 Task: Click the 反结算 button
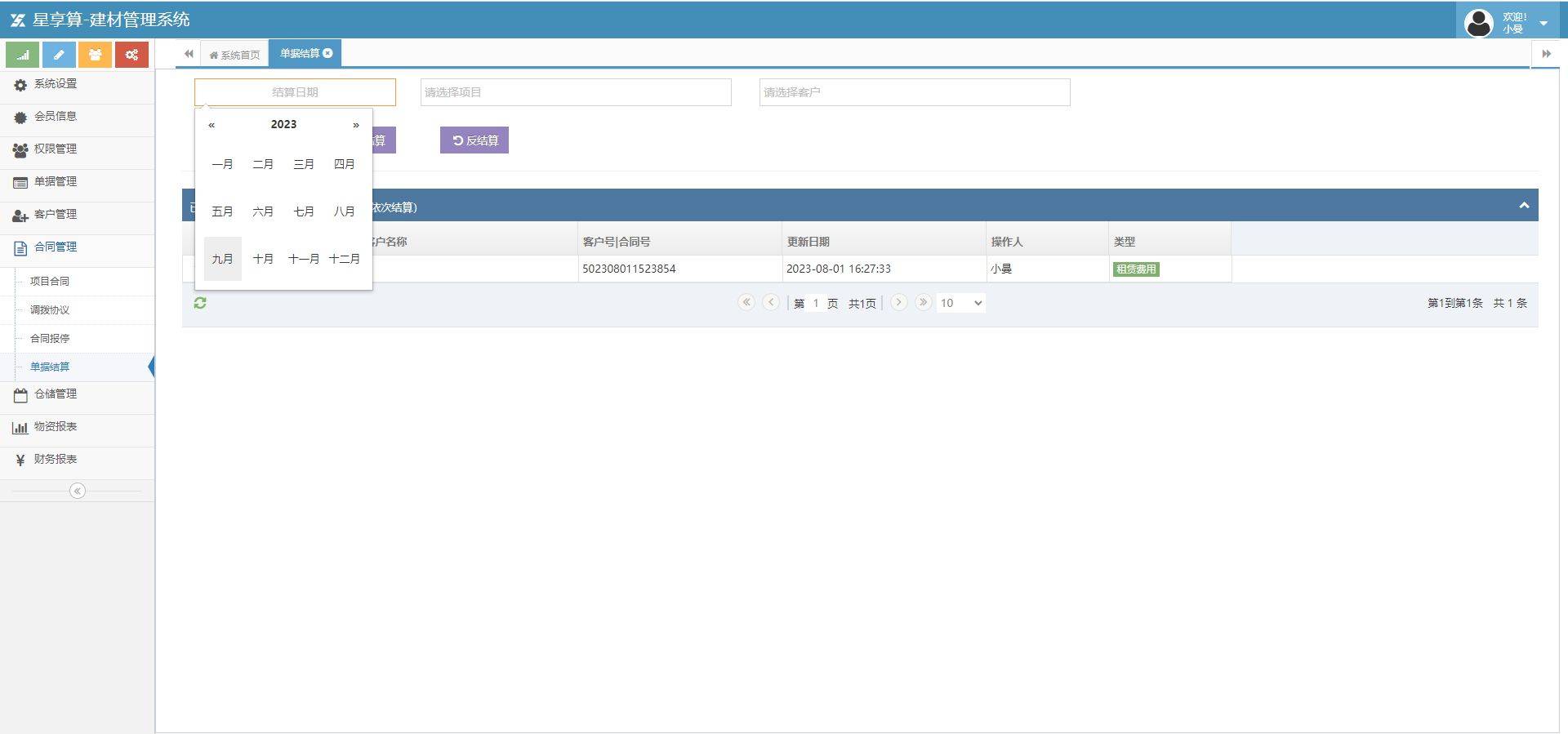point(474,140)
